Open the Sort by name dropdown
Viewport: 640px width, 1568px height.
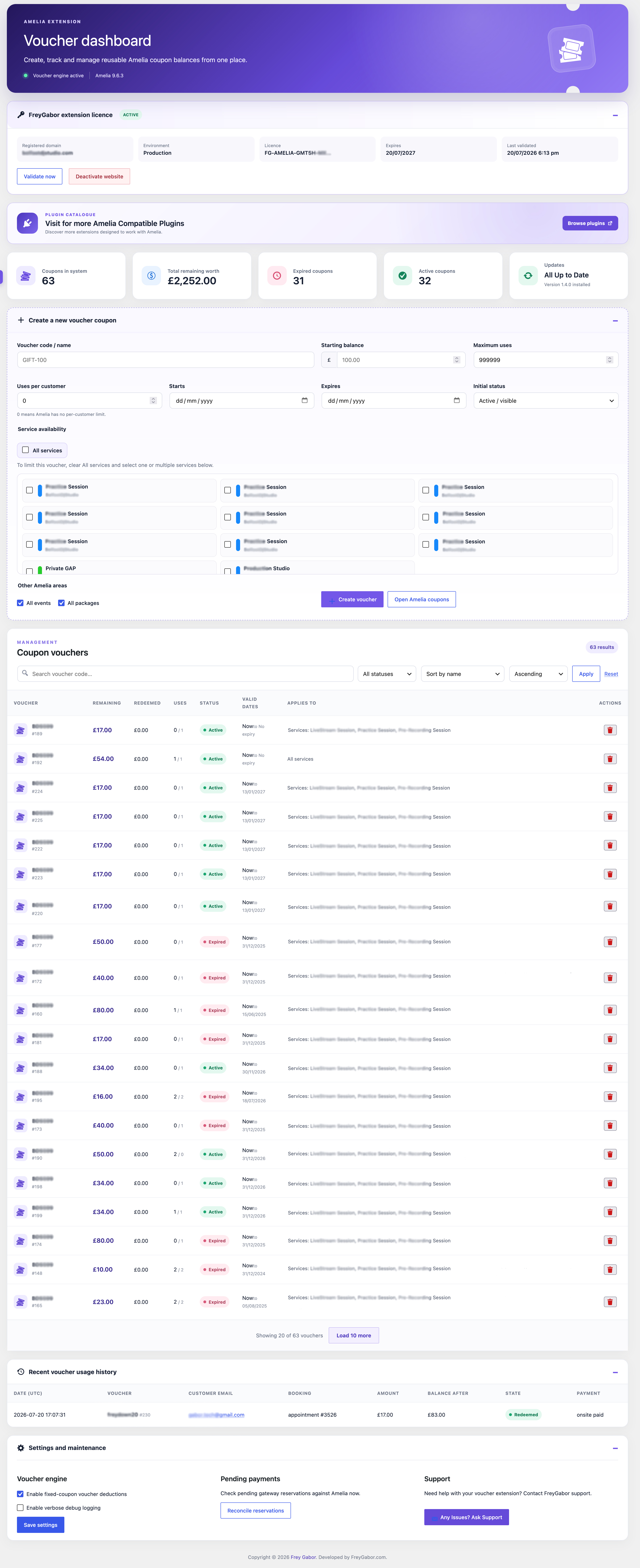[462, 674]
